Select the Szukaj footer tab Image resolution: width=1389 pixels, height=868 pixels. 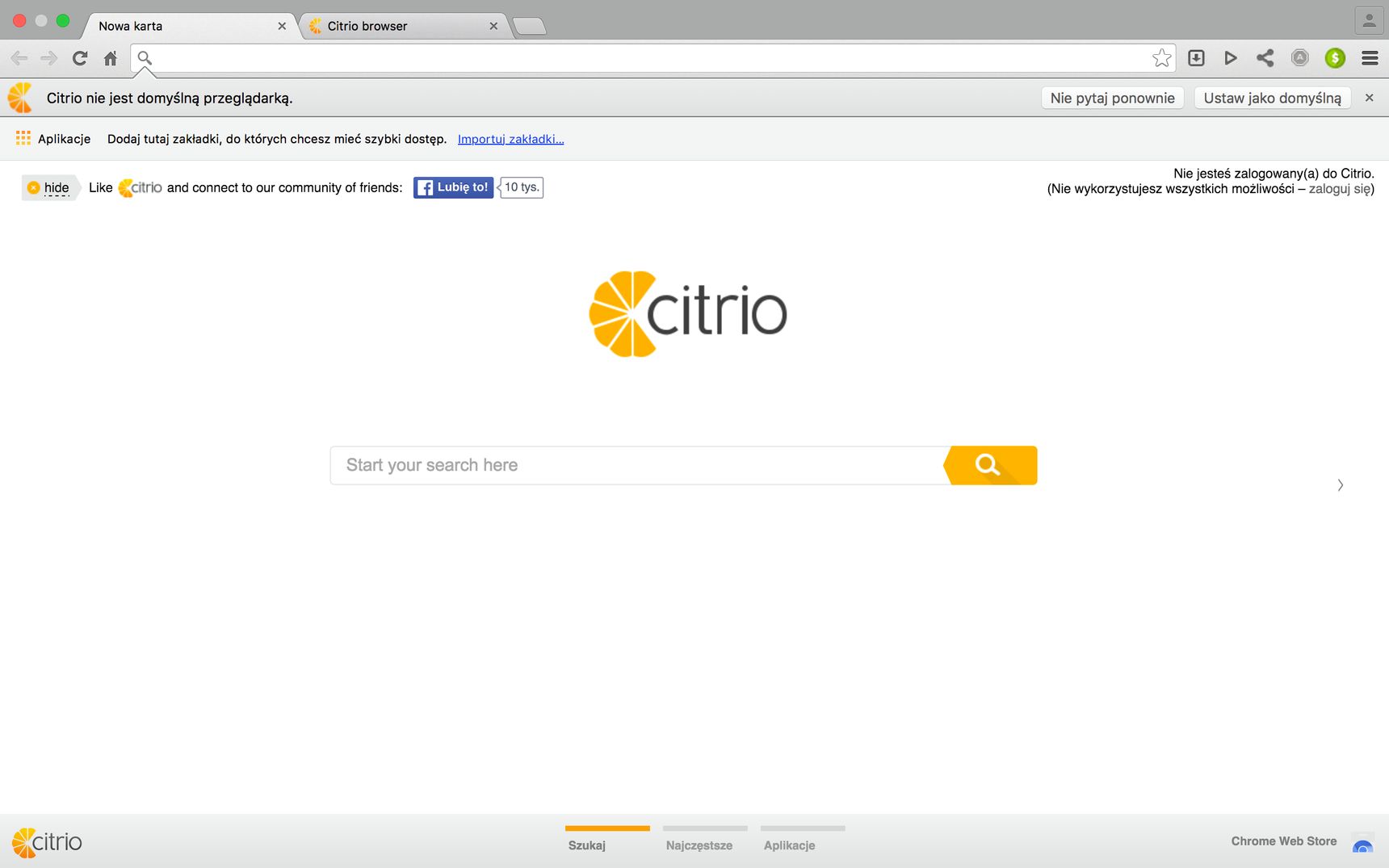607,840
